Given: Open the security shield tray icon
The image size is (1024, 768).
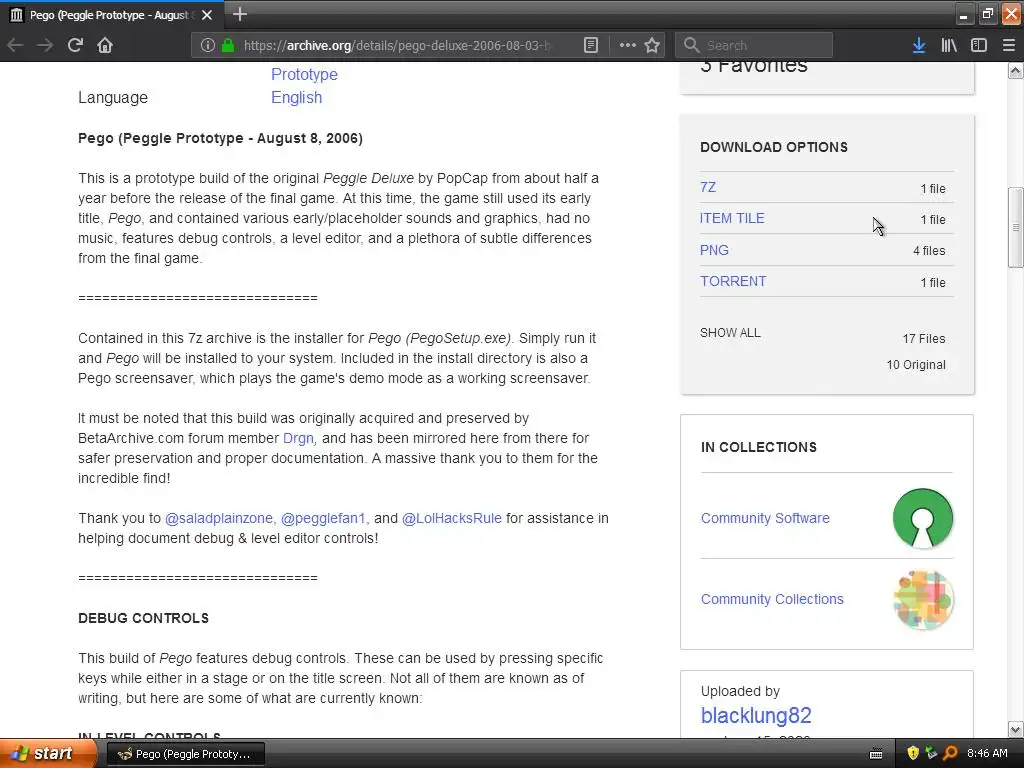Looking at the screenshot, I should 913,753.
